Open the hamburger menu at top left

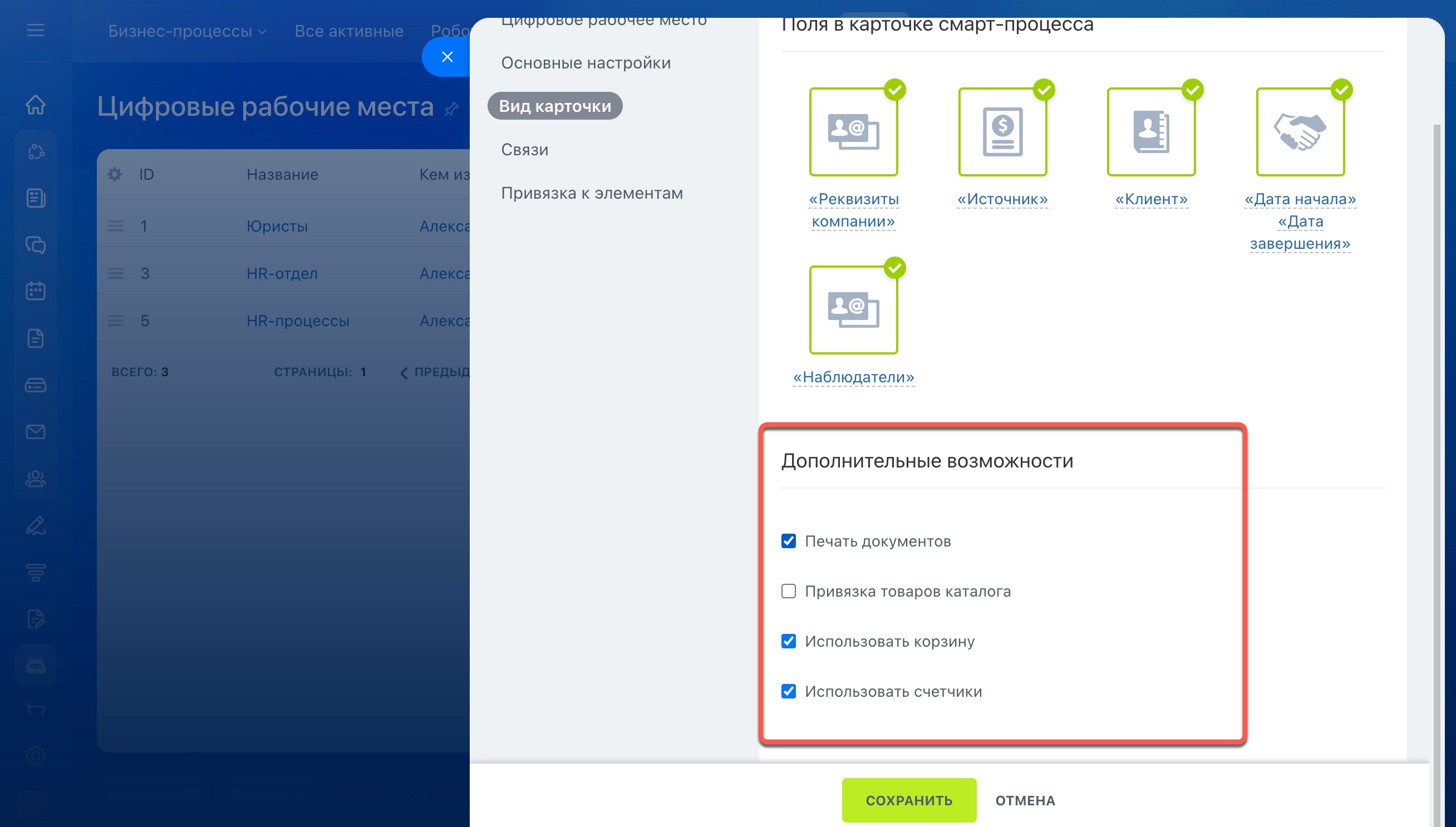point(35,30)
